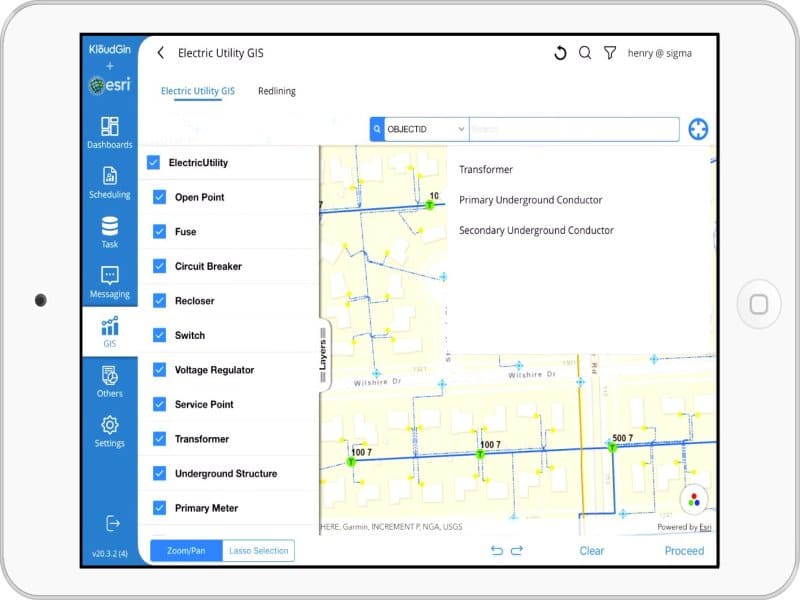Uncheck the ElectricUtility layer checkbox
Viewport: 800px width, 600px height.
(154, 162)
